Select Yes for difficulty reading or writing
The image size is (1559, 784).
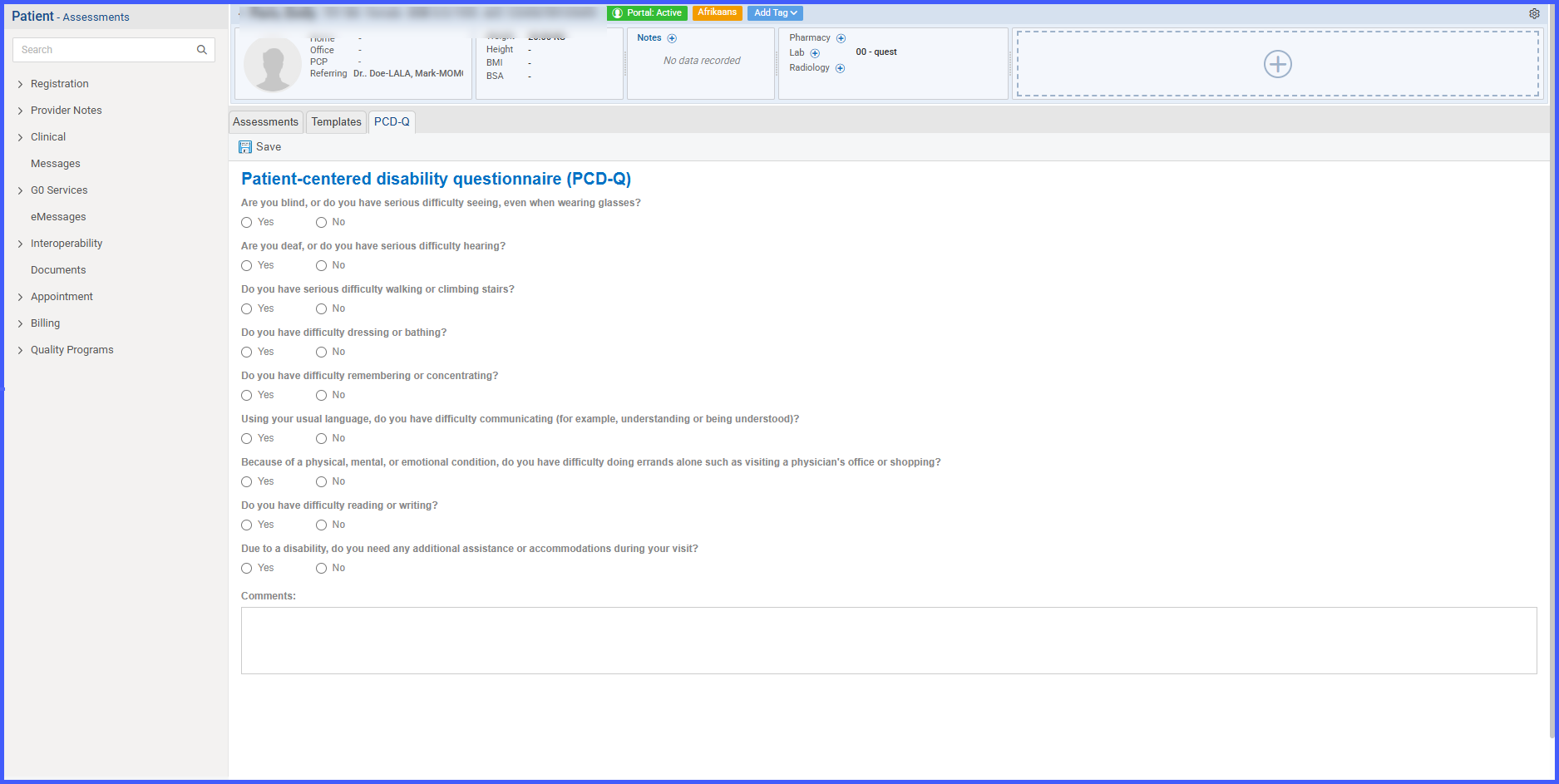[x=246, y=525]
